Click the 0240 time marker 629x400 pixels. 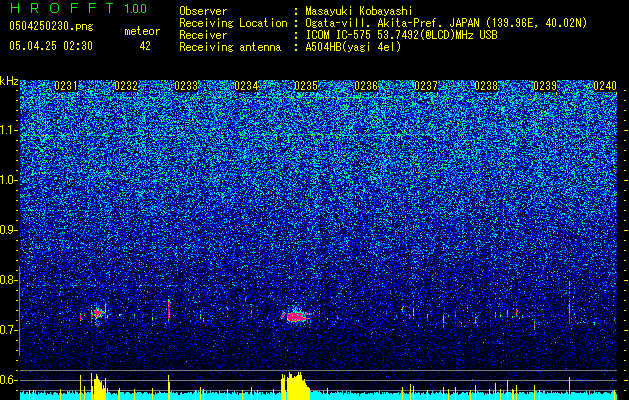(605, 86)
